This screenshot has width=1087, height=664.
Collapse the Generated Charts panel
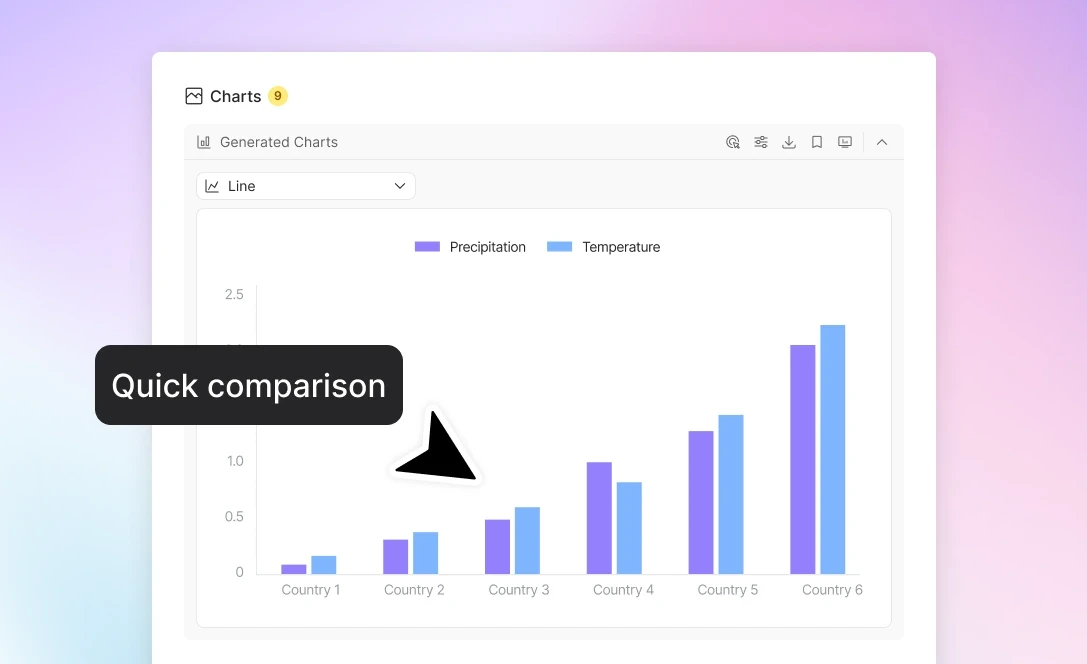[x=882, y=142]
